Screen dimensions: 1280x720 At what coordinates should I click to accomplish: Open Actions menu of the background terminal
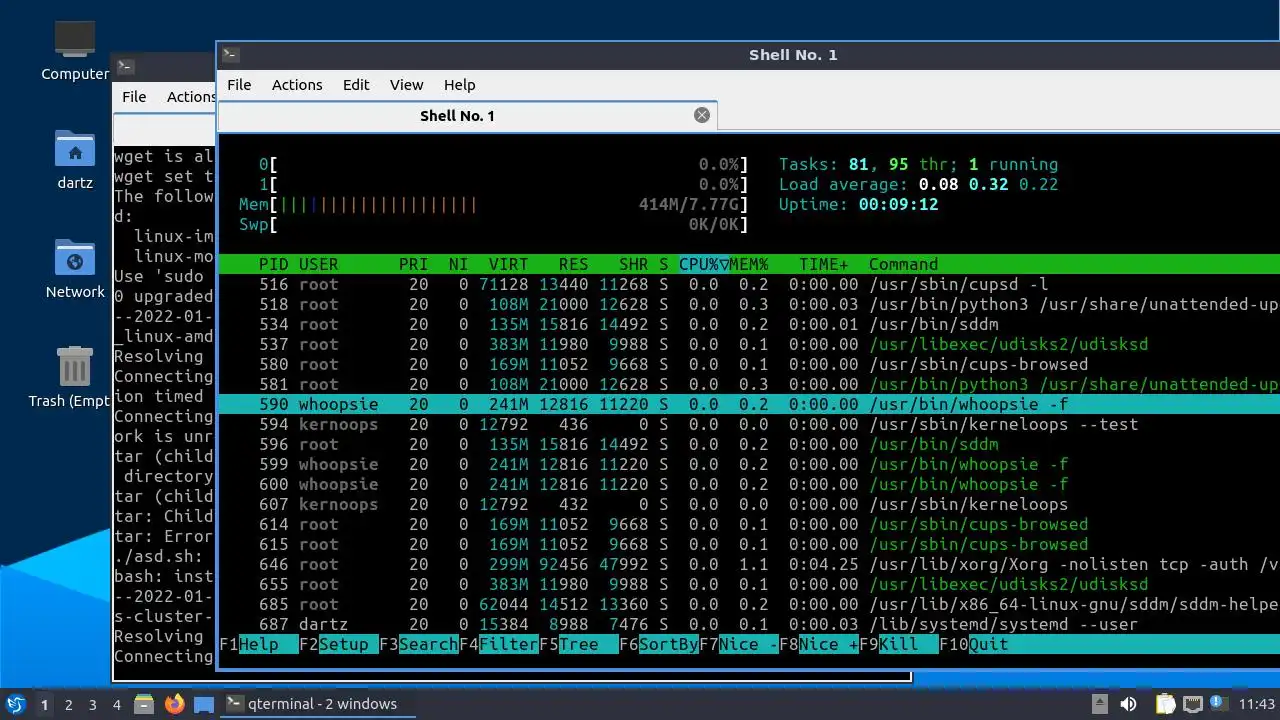click(x=189, y=97)
